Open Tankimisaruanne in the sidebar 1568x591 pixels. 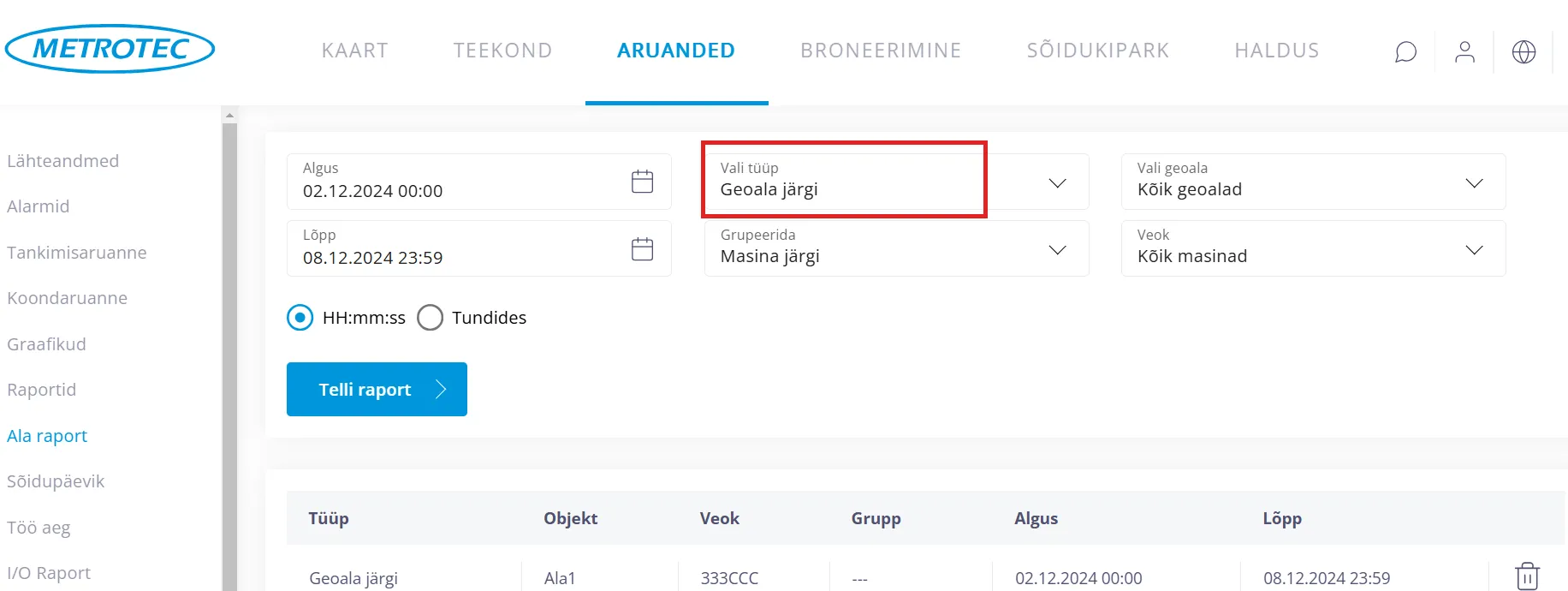(77, 253)
